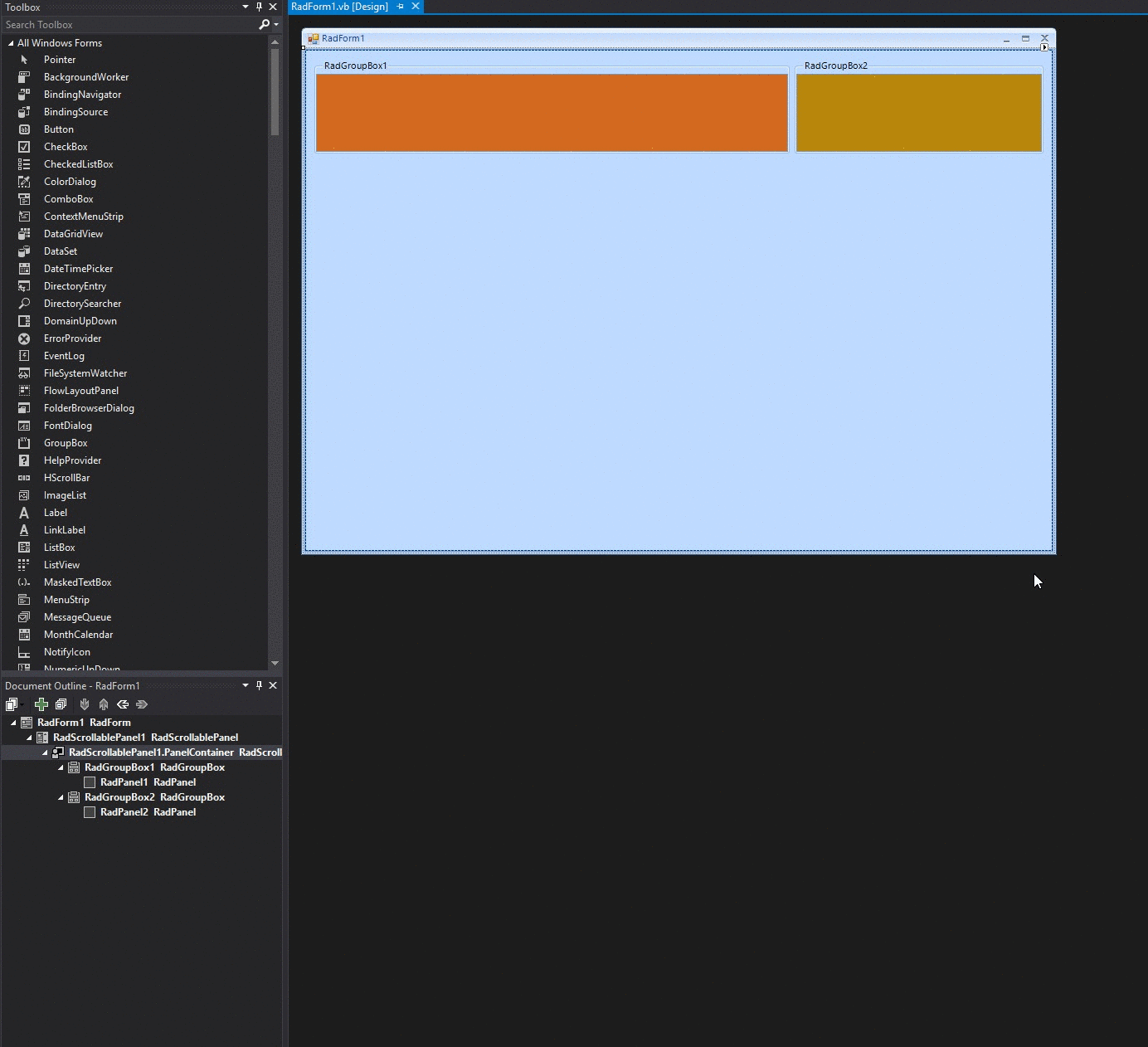This screenshot has width=1148, height=1047.
Task: Pick the DataSet component
Action: (x=61, y=251)
